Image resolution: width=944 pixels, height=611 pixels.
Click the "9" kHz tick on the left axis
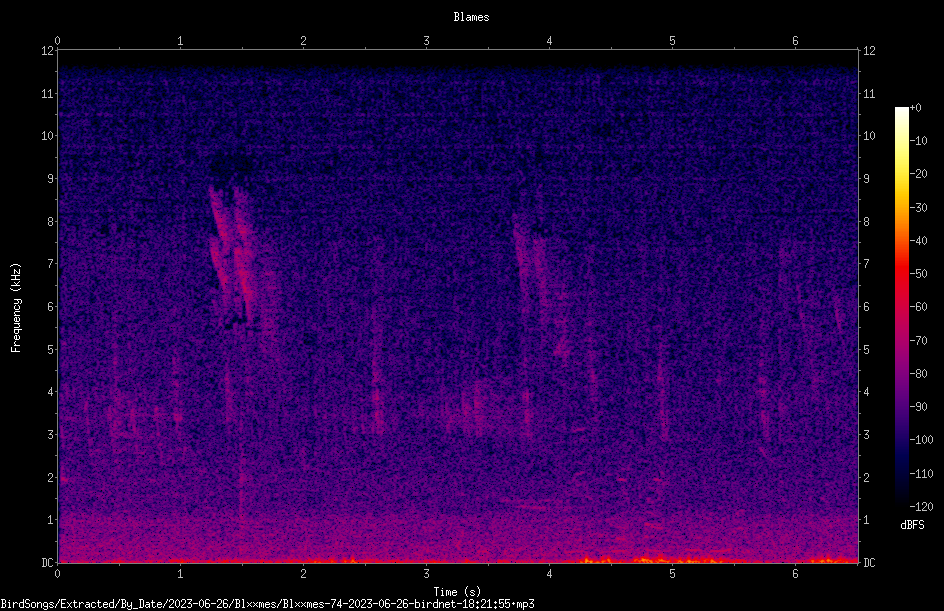50,179
